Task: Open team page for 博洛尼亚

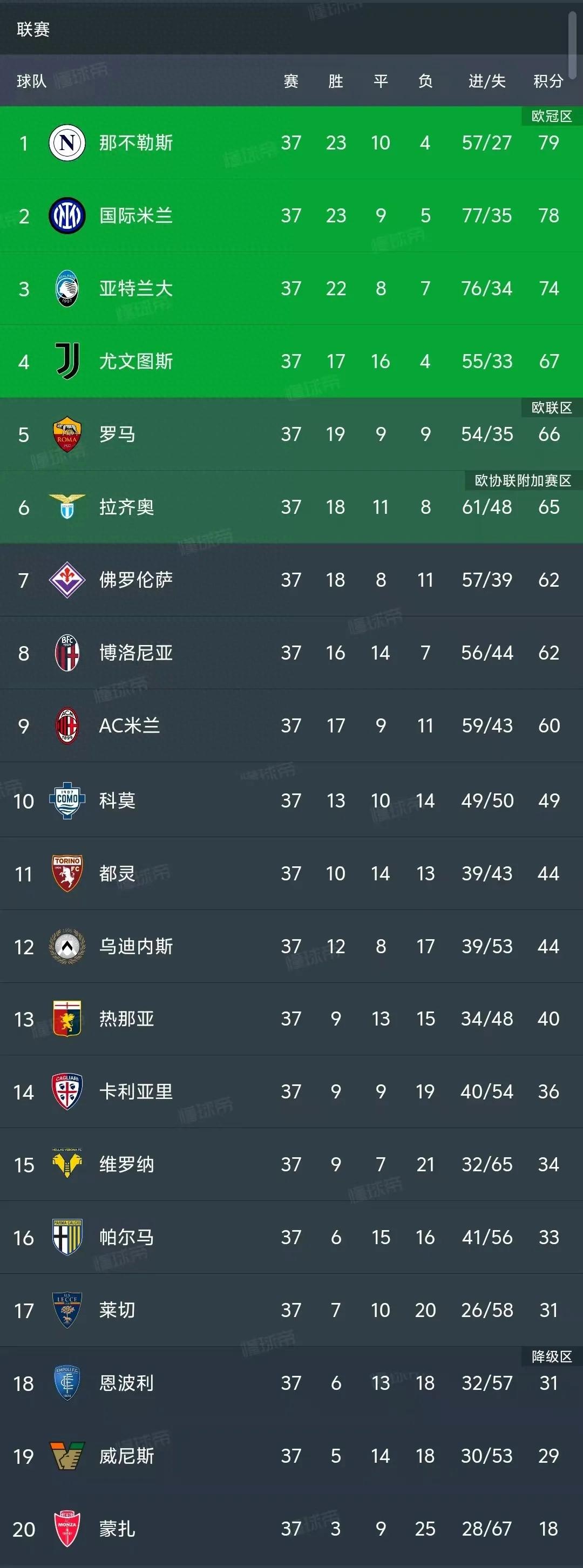Action: tap(135, 653)
